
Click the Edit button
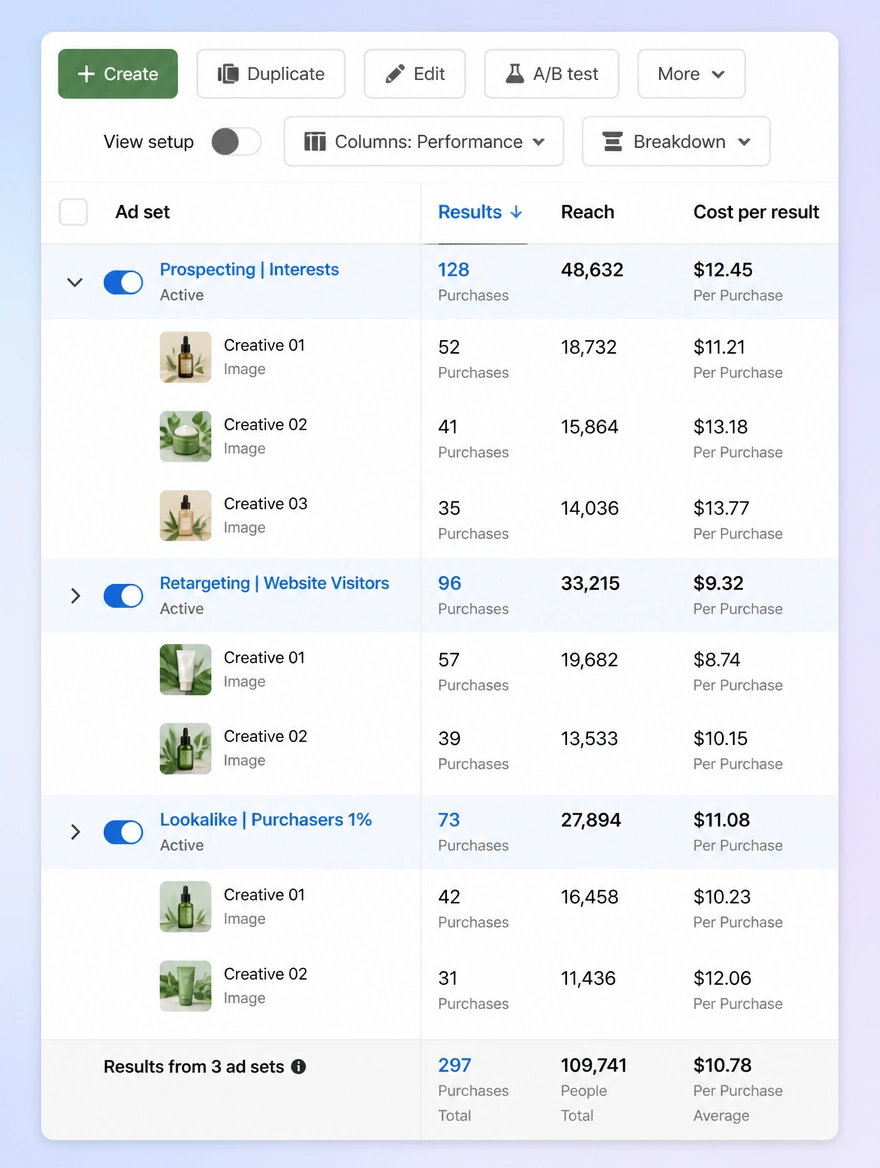[414, 74]
